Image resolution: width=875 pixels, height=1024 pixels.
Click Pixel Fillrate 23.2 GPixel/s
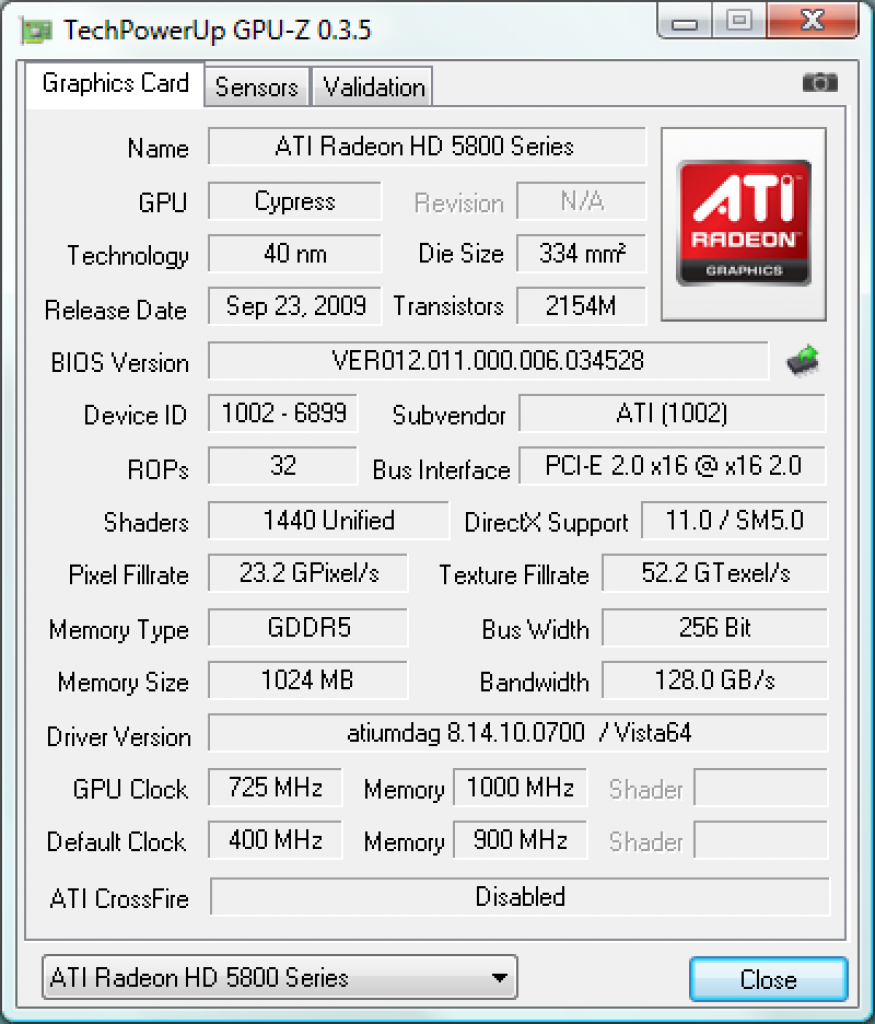point(308,573)
